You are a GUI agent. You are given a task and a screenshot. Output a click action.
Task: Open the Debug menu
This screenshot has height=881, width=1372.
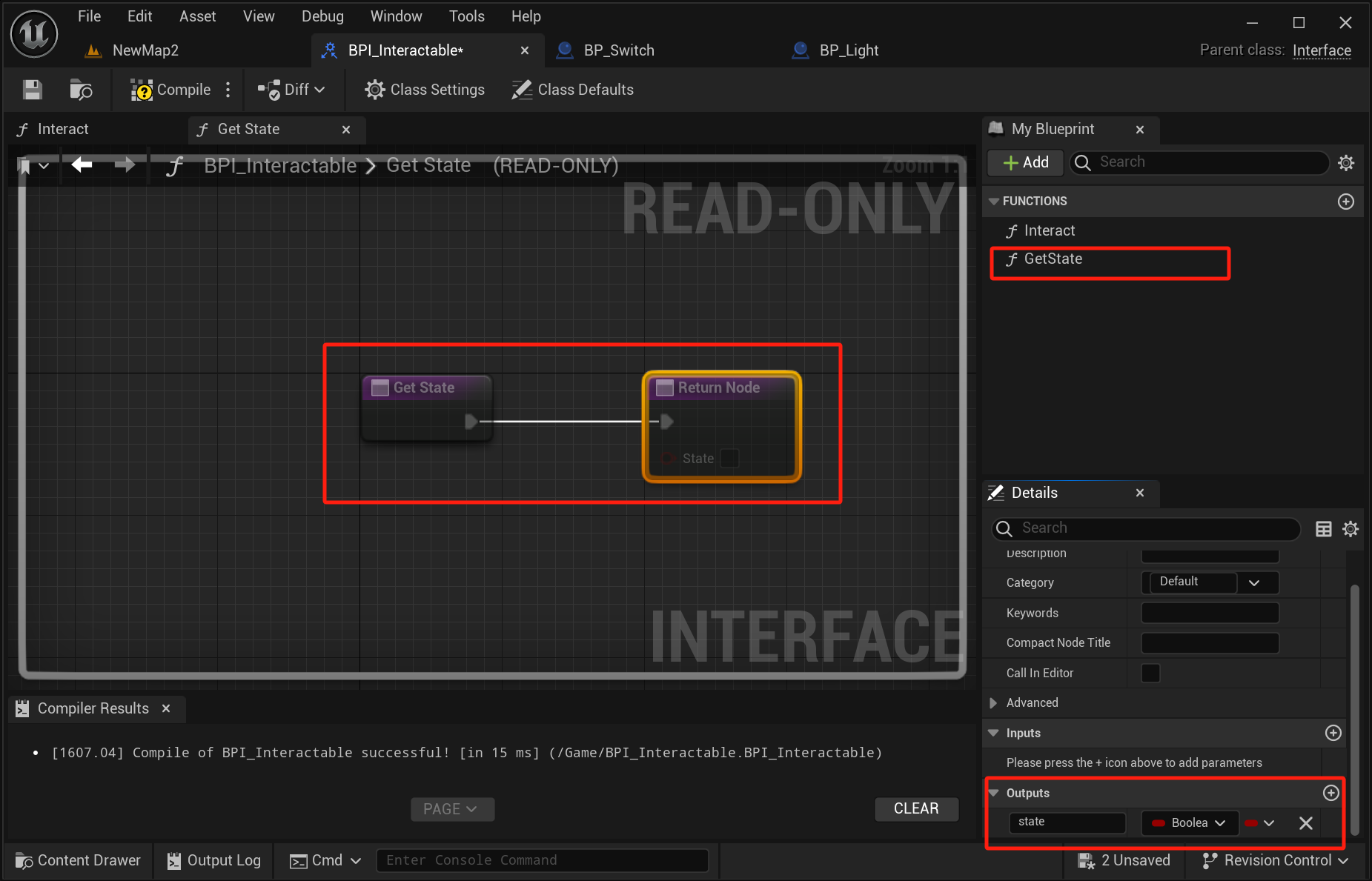[x=322, y=16]
